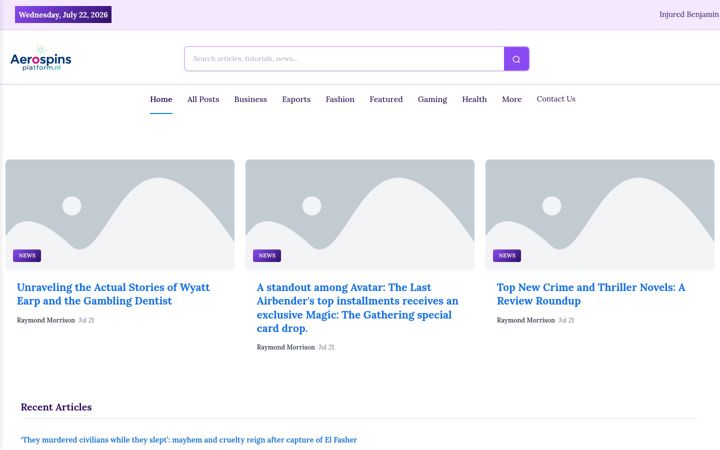This screenshot has height=450, width=720.
Task: Expand the More menu
Action: (512, 99)
